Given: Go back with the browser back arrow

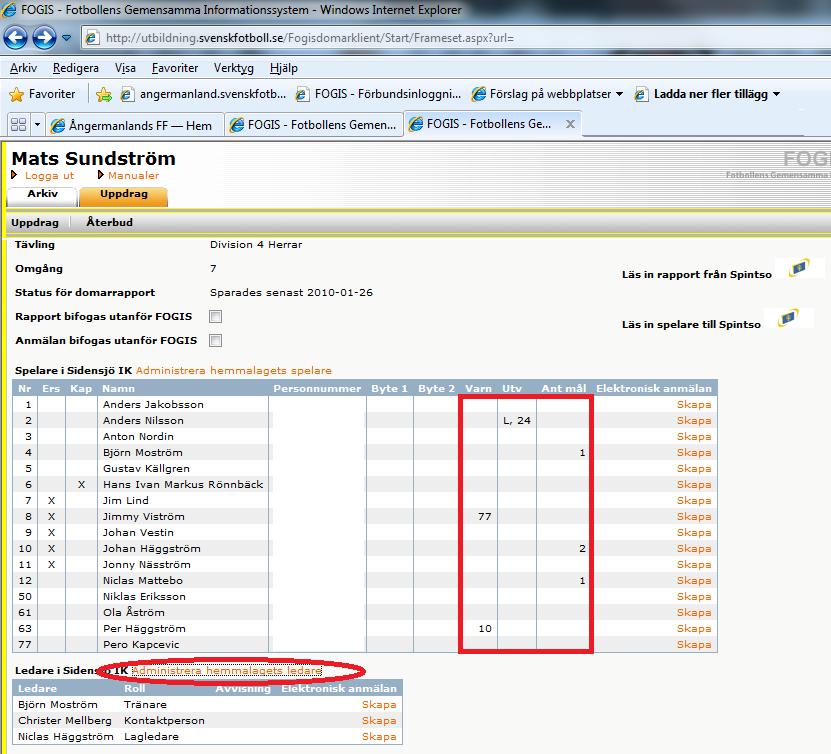Looking at the screenshot, I should coord(15,38).
